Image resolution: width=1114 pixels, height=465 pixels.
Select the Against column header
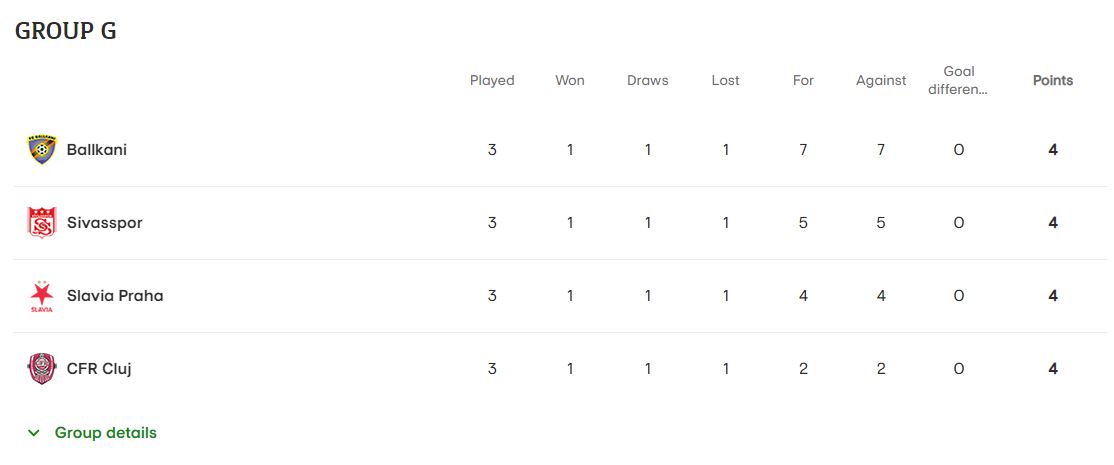[881, 80]
